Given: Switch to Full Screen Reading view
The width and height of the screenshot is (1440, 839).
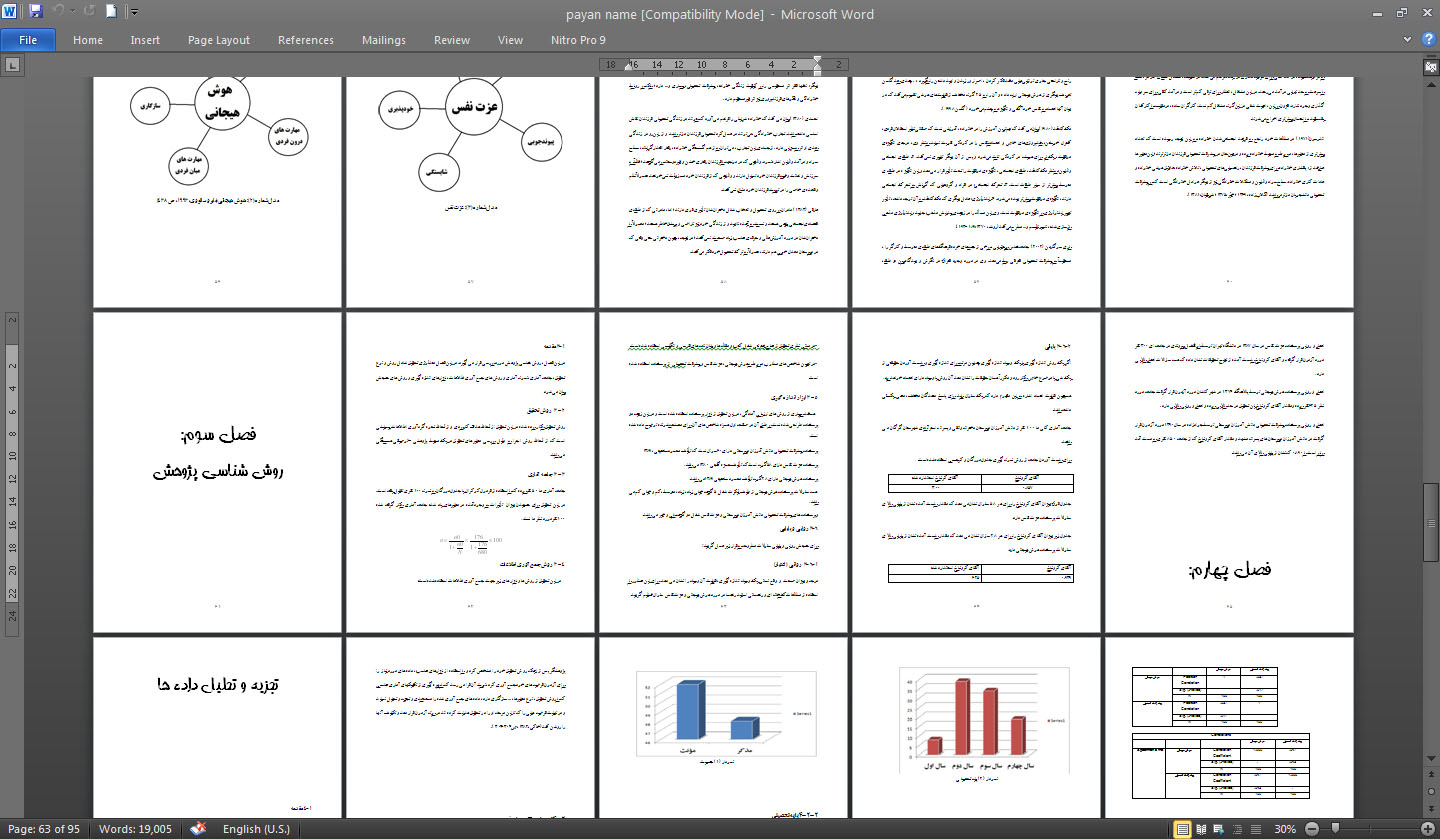Looking at the screenshot, I should [x=1202, y=829].
